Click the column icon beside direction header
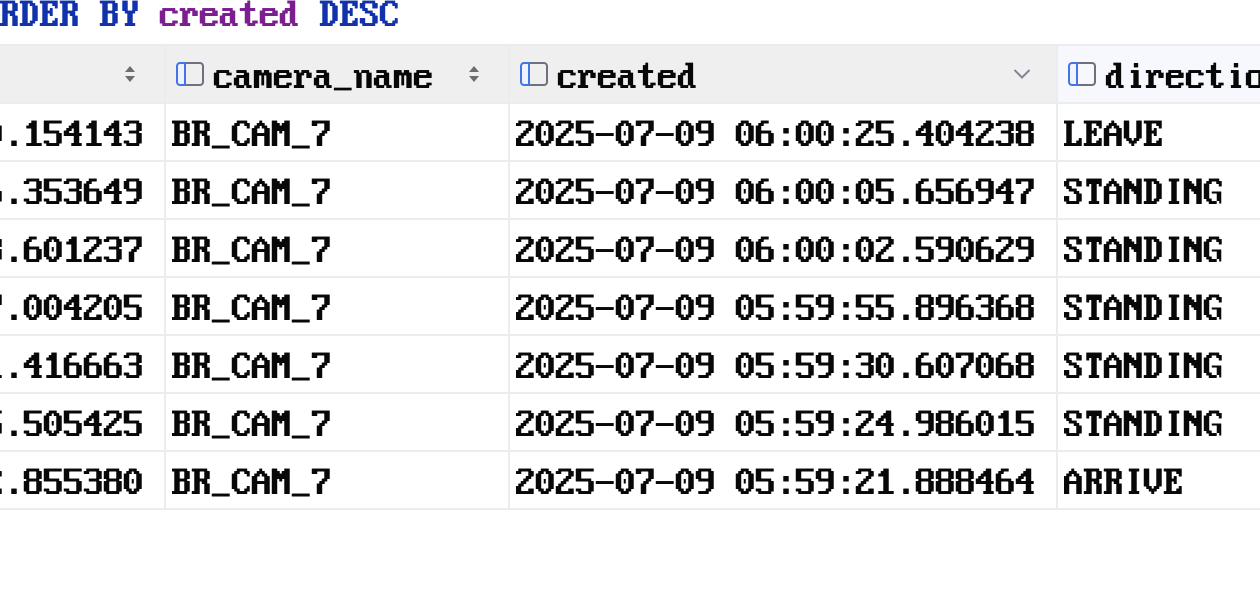The width and height of the screenshot is (1260, 616). click(x=1082, y=75)
